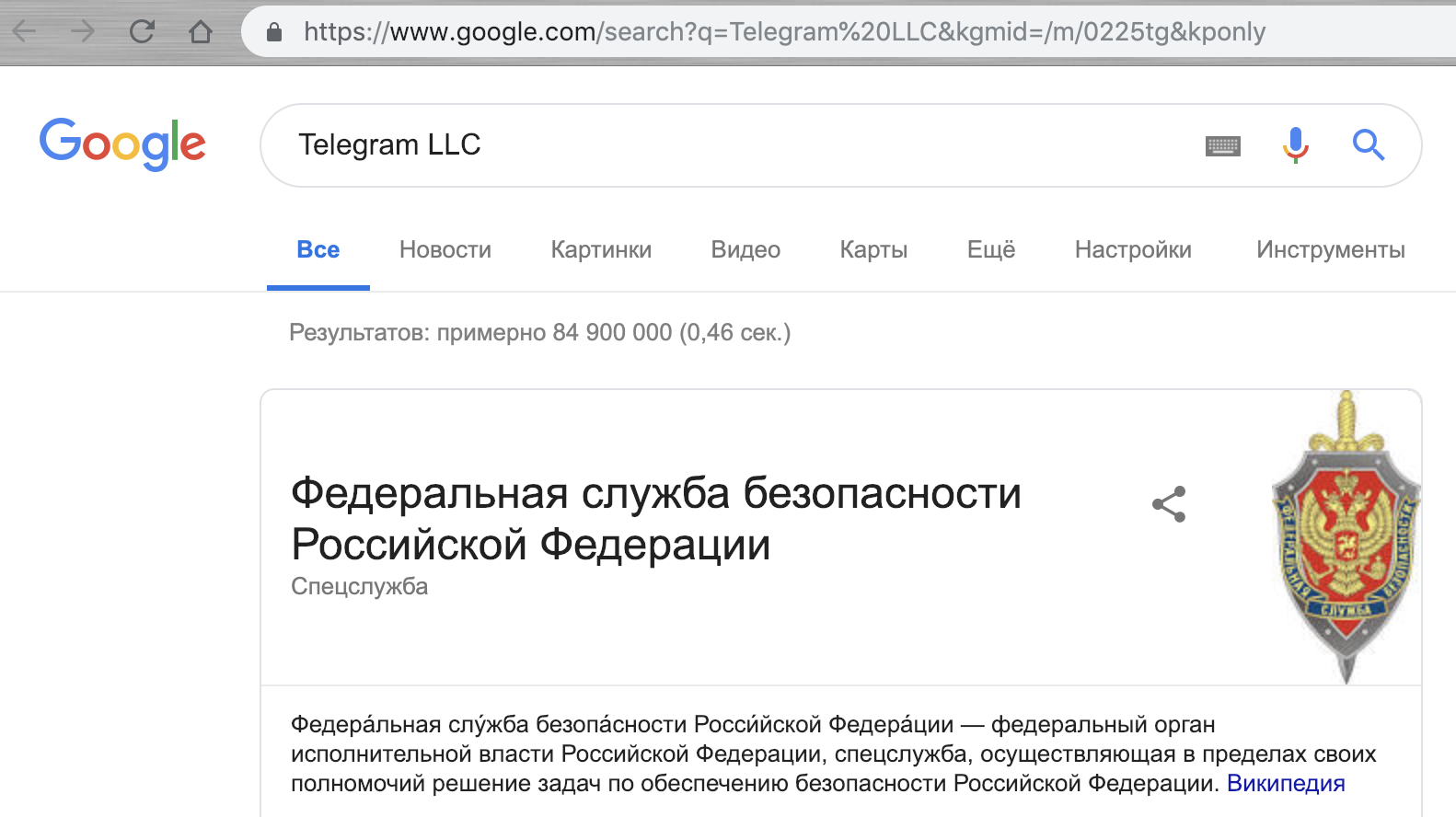Open the Инструменты search tools
1456x817 pixels.
[1331, 250]
